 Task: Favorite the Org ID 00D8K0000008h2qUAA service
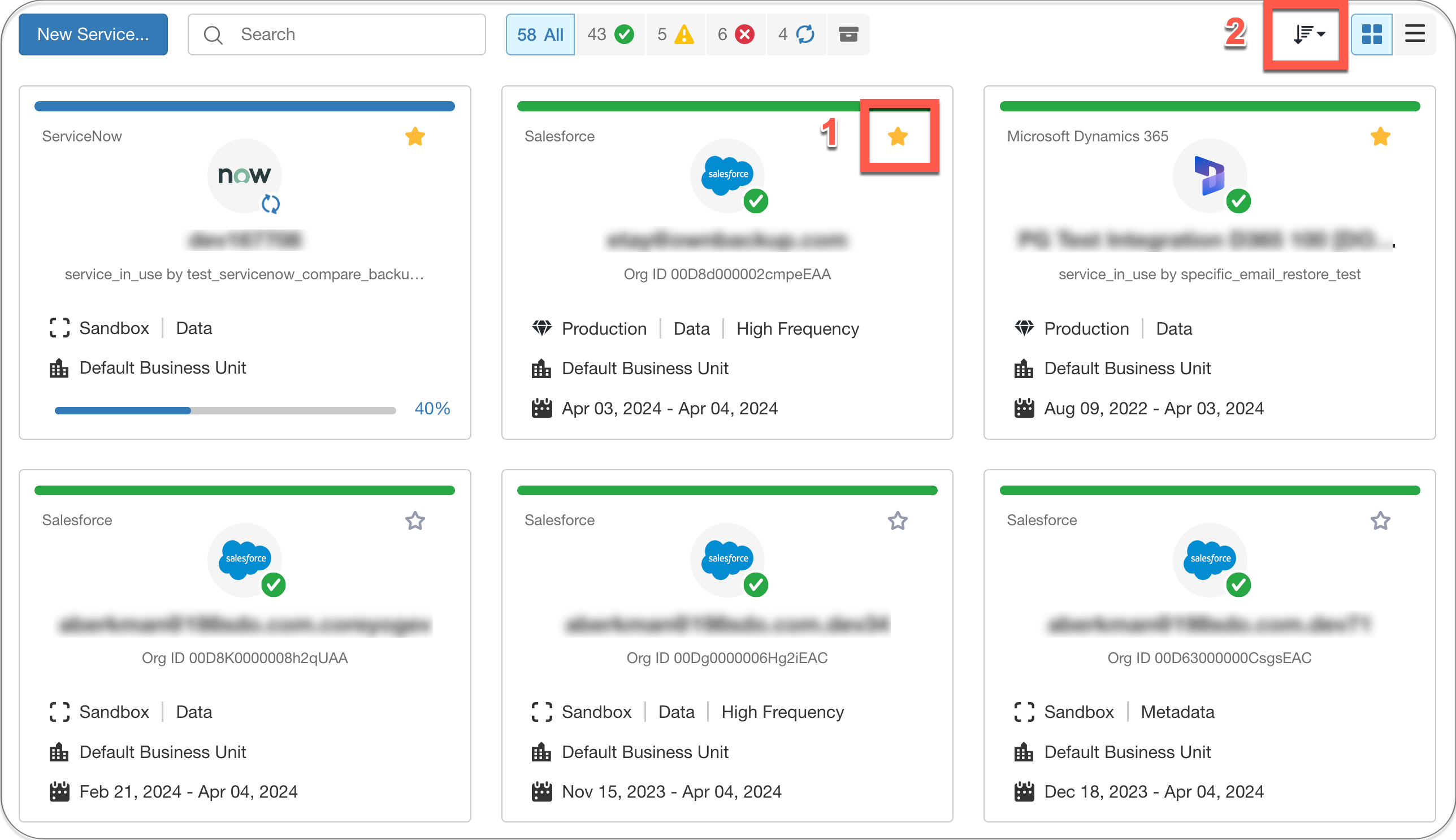[x=415, y=521]
